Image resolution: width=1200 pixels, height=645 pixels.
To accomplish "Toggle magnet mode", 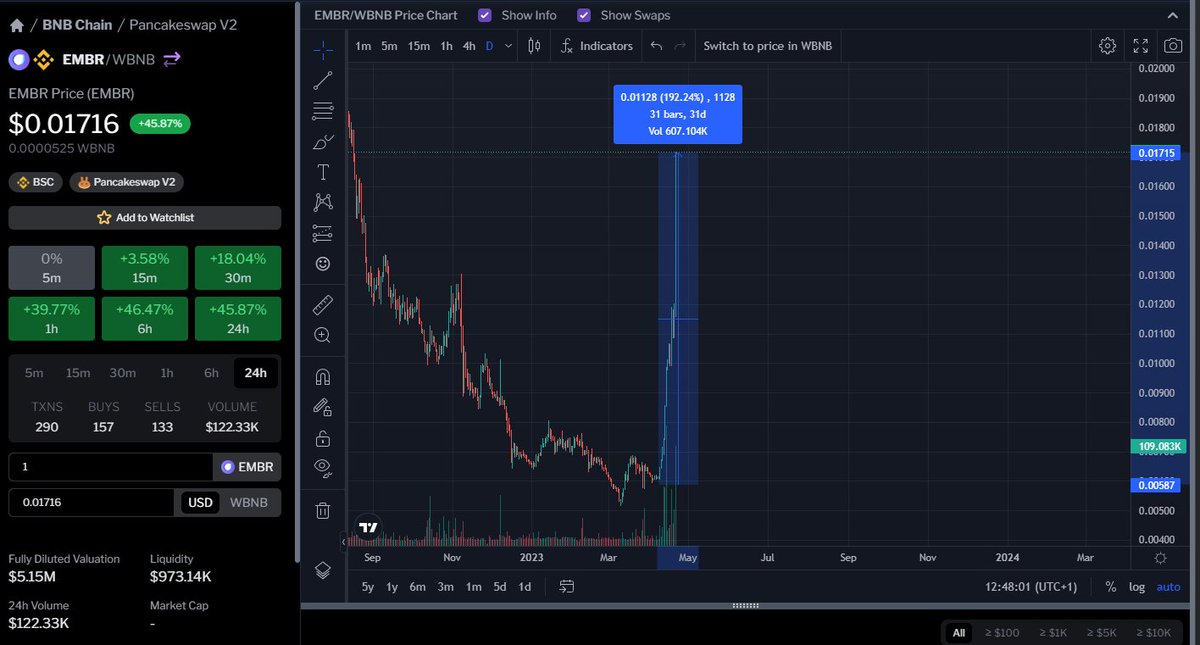I will coord(323,377).
